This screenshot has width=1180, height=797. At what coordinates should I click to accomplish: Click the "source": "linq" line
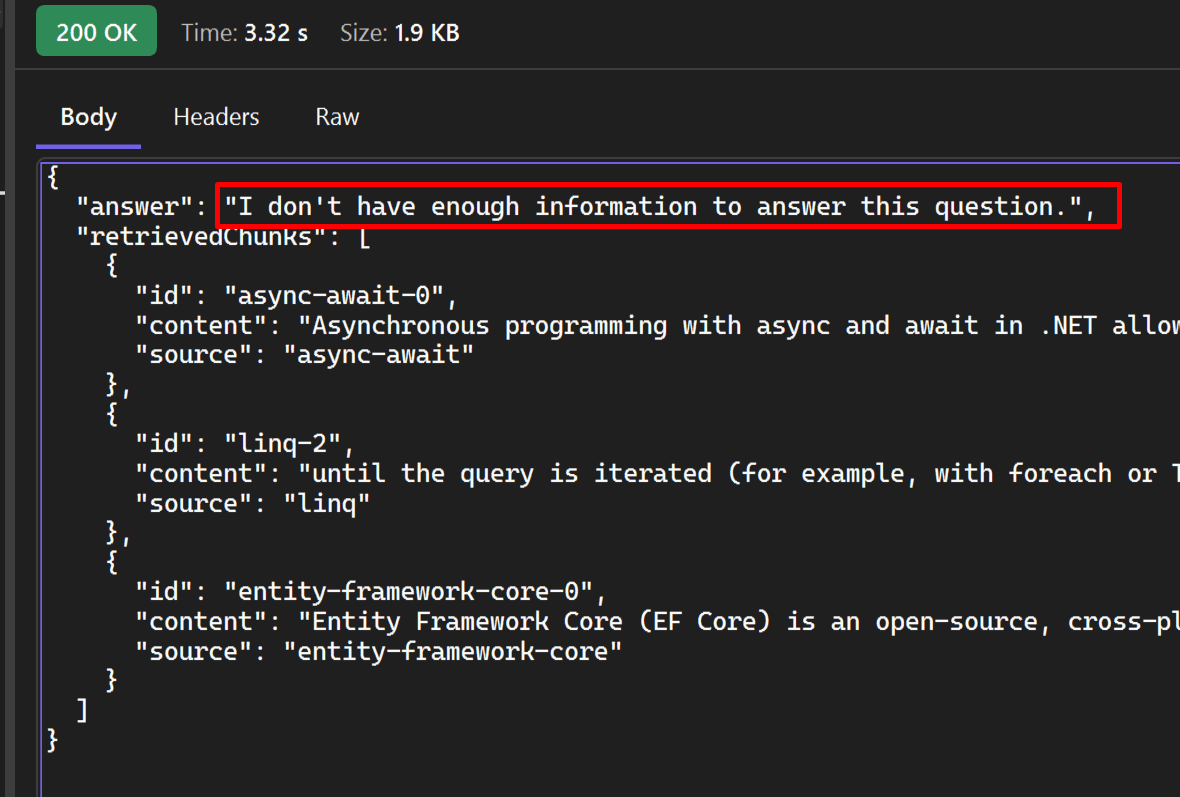tap(252, 503)
